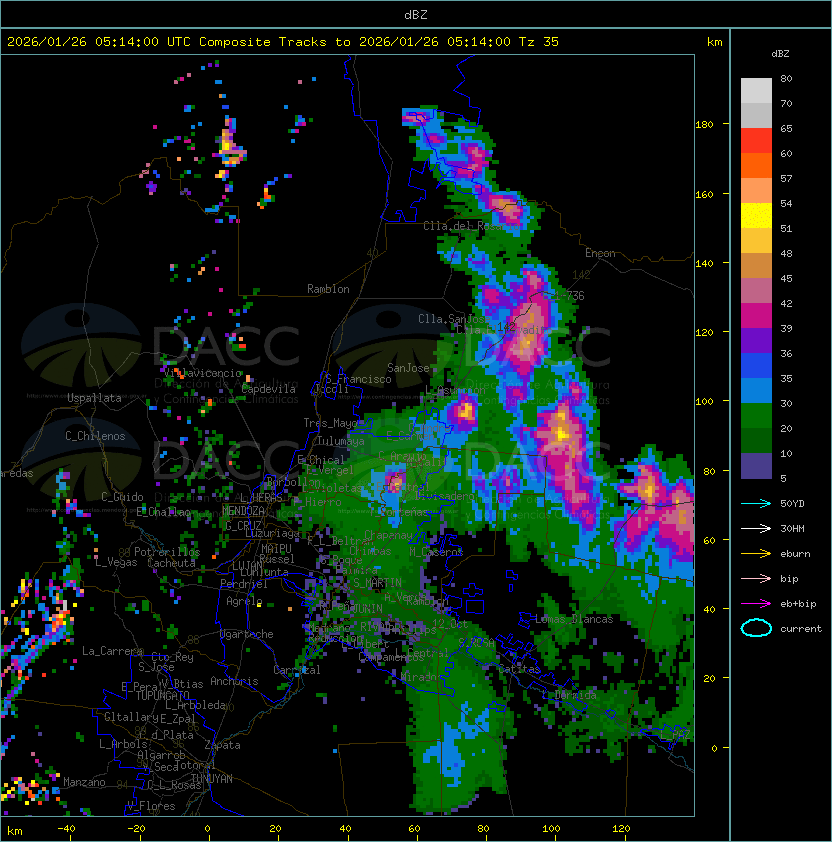Click the 'TUPUNGATO' place label
Screen dimensions: 832x842
163,695
